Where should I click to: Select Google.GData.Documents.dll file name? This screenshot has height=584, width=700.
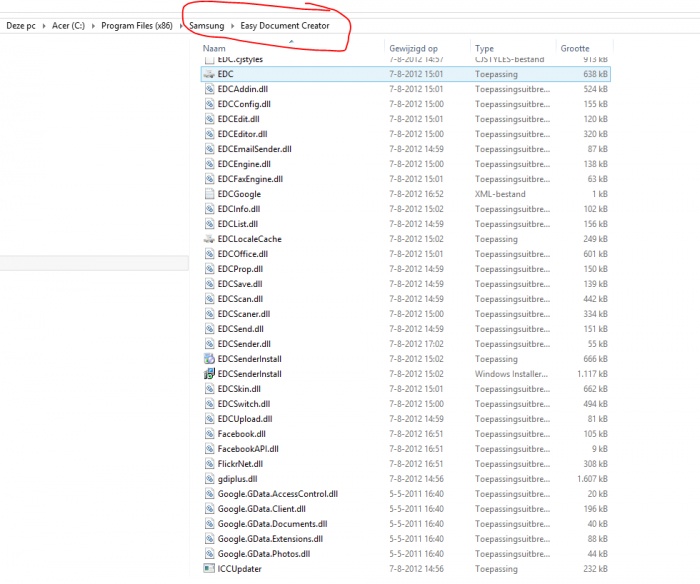pyautogui.click(x=272, y=524)
